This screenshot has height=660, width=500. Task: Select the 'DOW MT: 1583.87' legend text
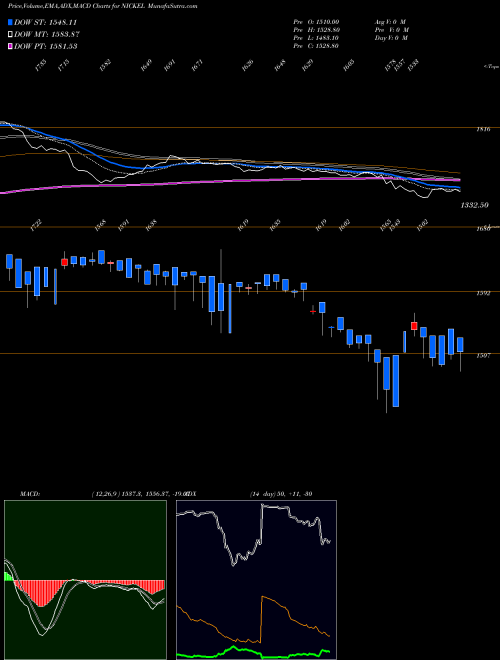click(x=47, y=35)
